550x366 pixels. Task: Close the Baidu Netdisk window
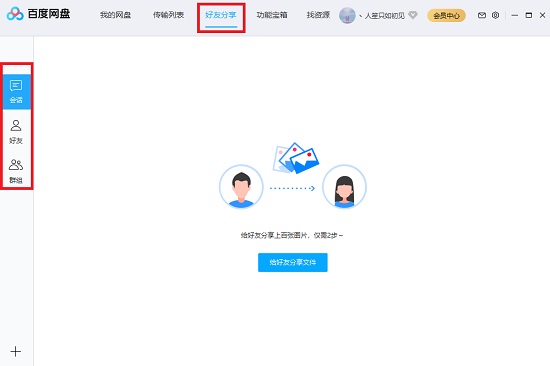[542, 15]
